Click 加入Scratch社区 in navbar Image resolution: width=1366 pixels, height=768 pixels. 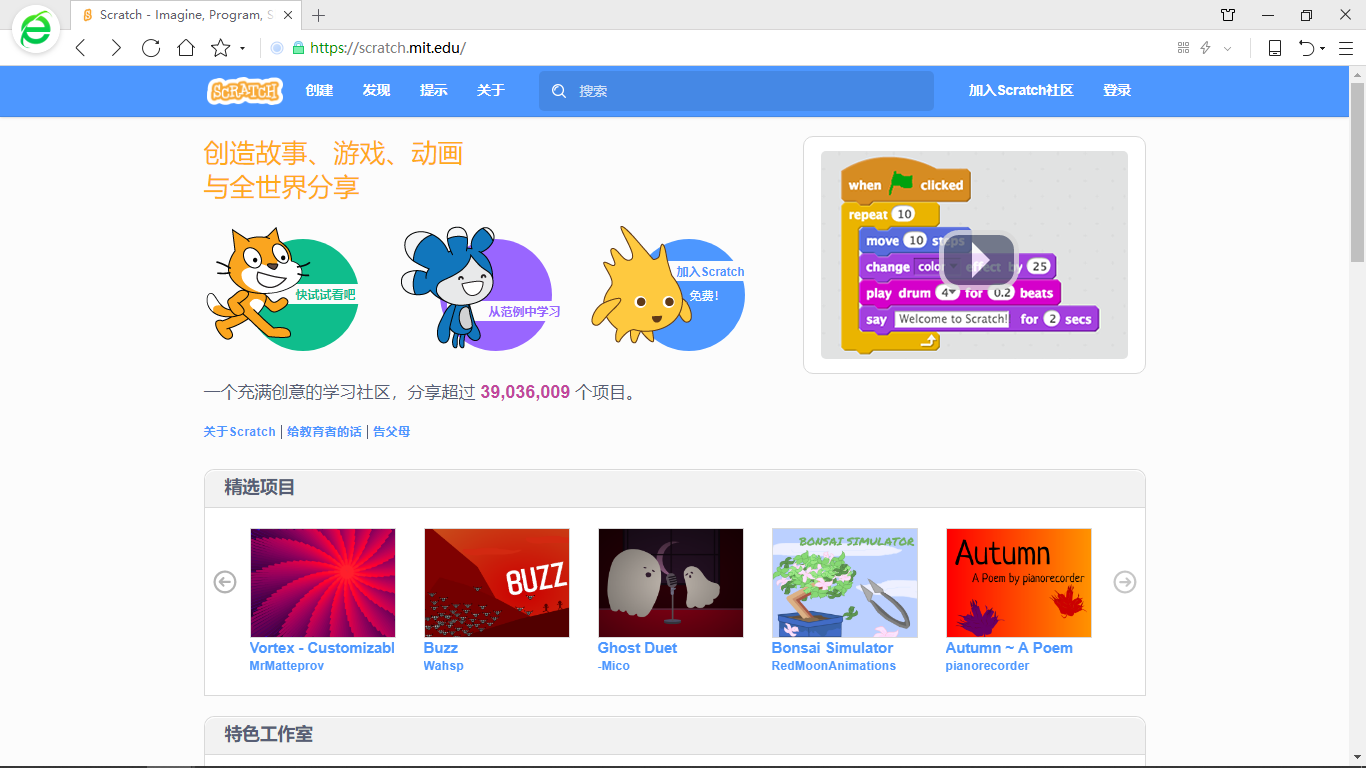click(x=1020, y=91)
